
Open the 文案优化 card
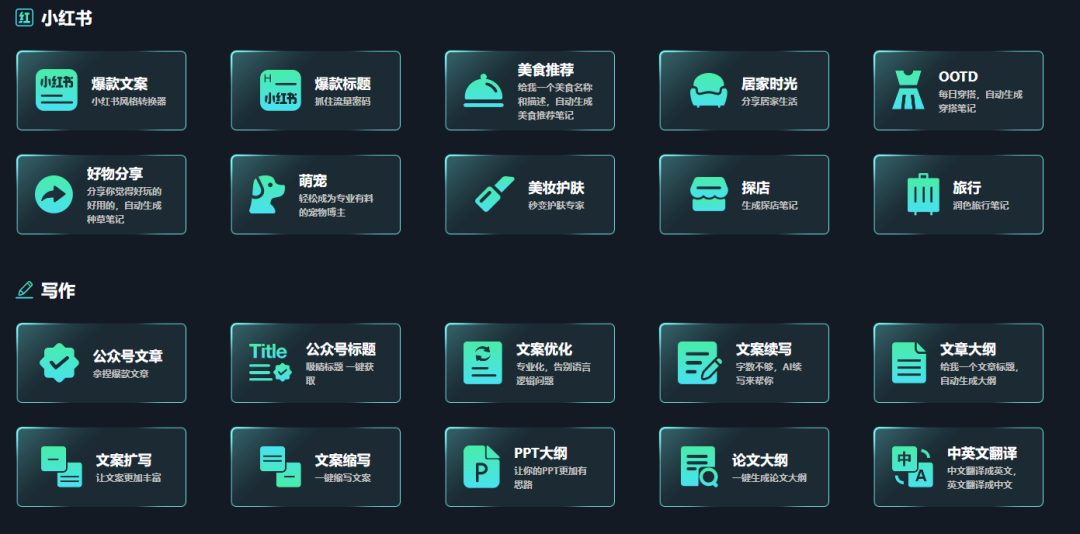click(529, 363)
